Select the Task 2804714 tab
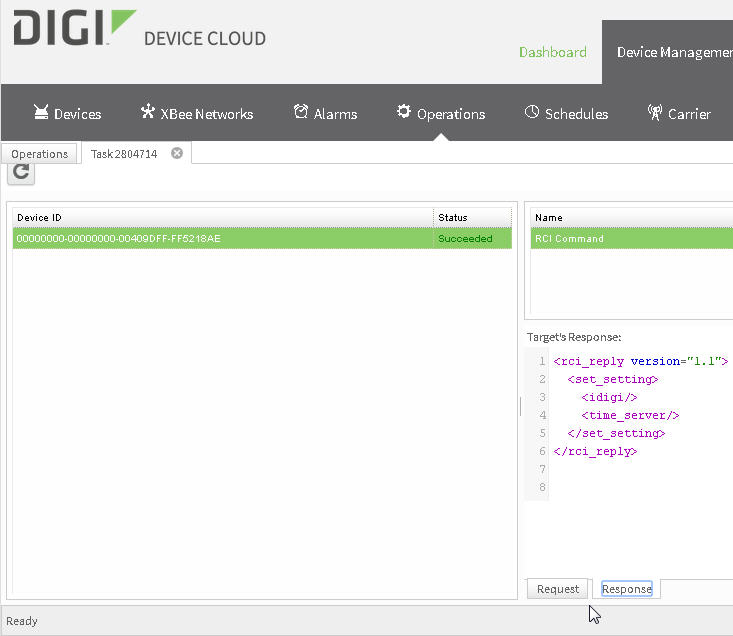The height and width of the screenshot is (636, 733). (123, 154)
